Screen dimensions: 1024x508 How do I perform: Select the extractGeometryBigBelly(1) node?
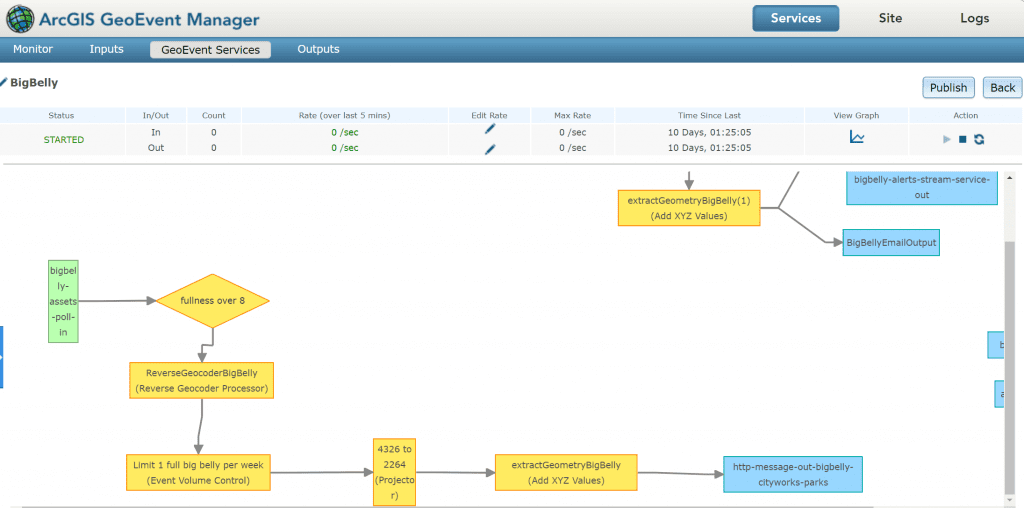[x=689, y=208]
